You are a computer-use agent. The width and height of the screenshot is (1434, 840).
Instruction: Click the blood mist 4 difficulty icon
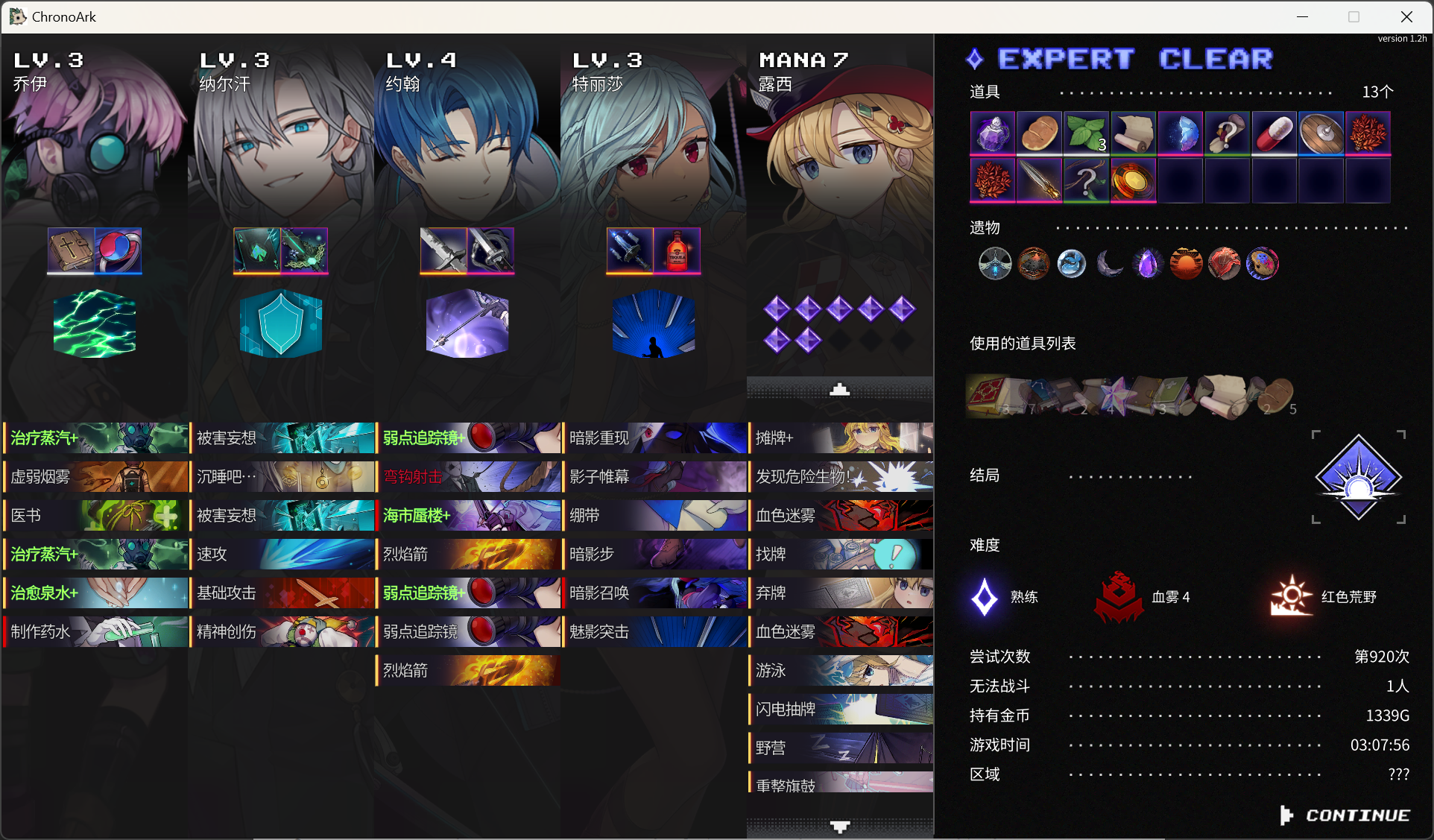pos(1119,596)
